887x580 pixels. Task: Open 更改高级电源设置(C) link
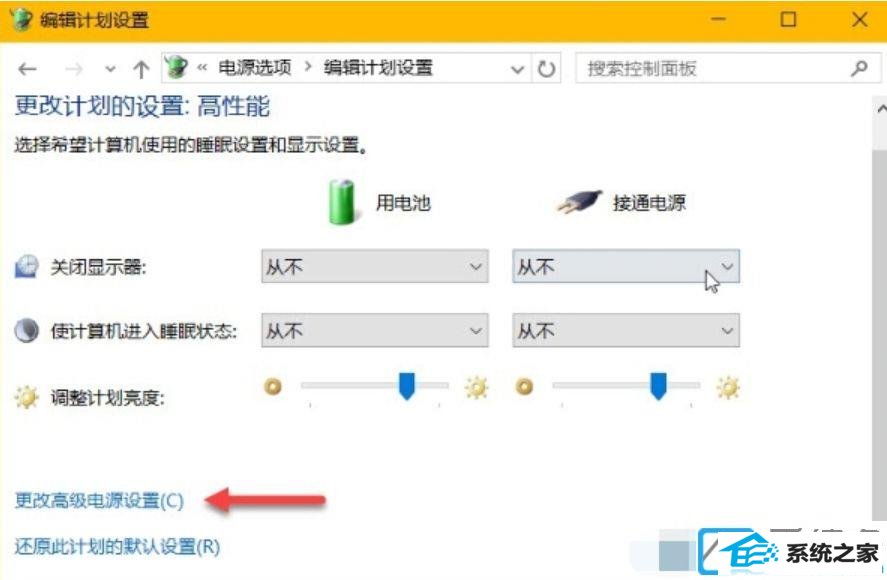[99, 501]
